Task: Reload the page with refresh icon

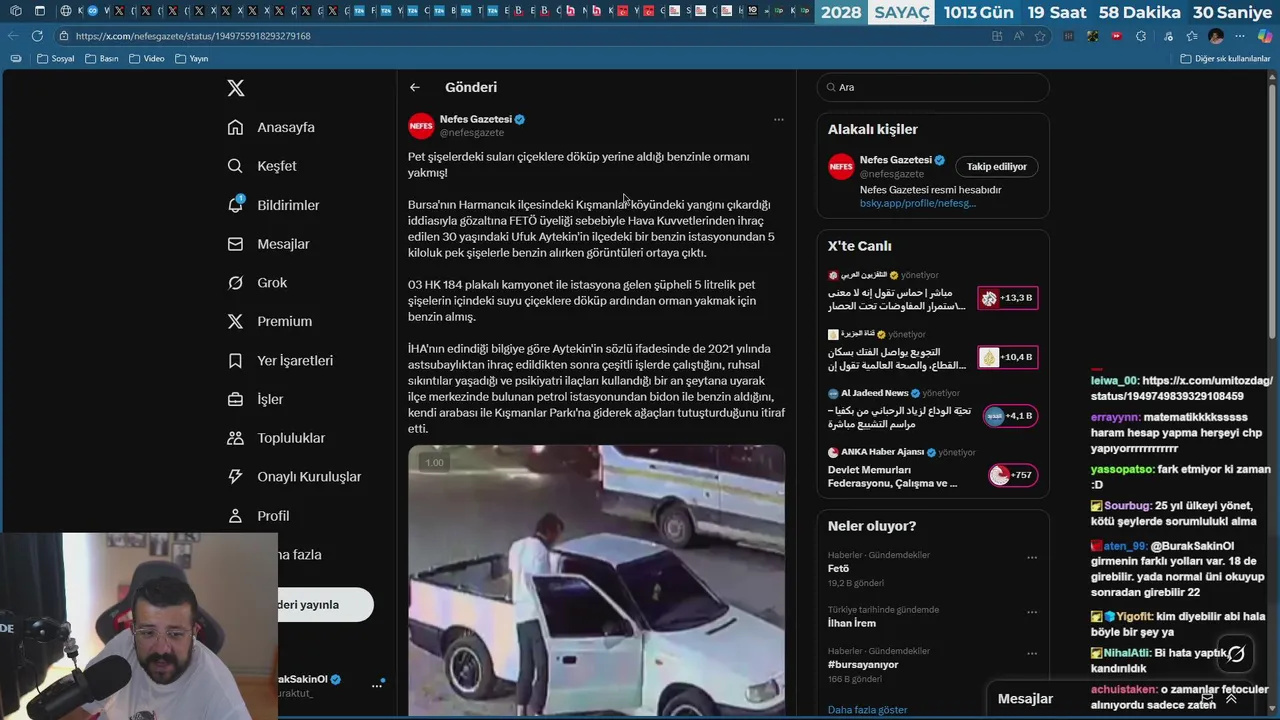Action: (37, 36)
